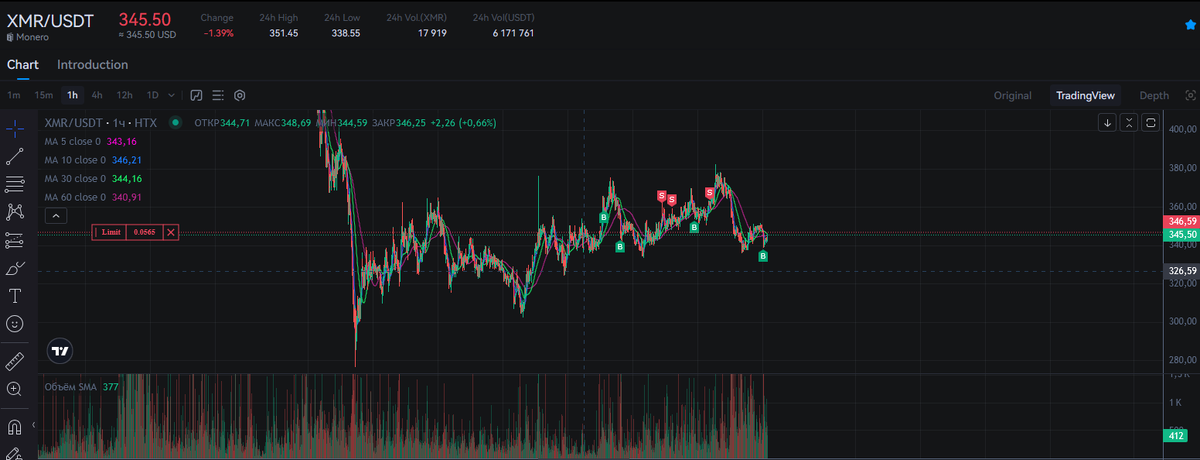This screenshot has height=460, width=1200.
Task: Expand the timeframe dropdown arrow
Action: tap(172, 96)
